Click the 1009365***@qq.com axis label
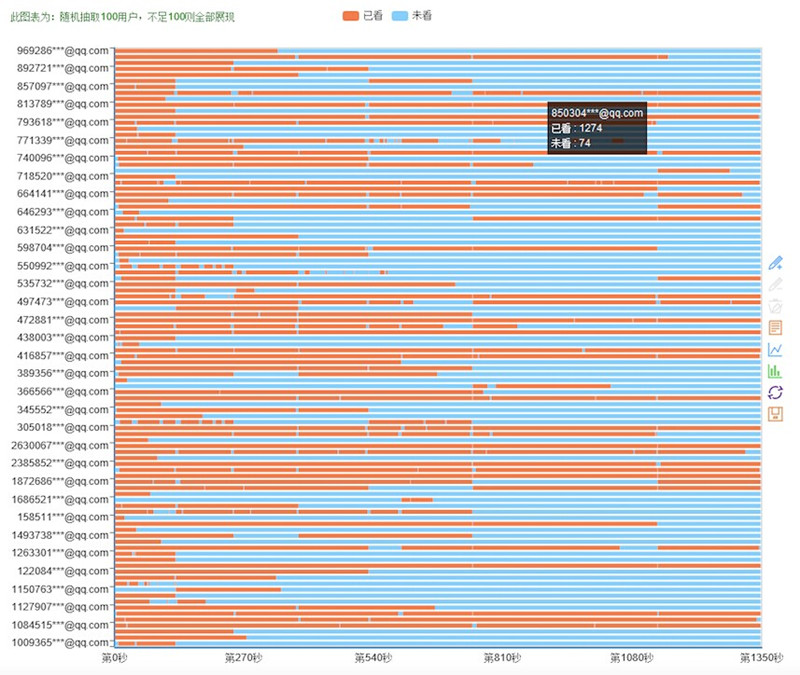Viewport: 800px width, 675px height. click(60, 642)
